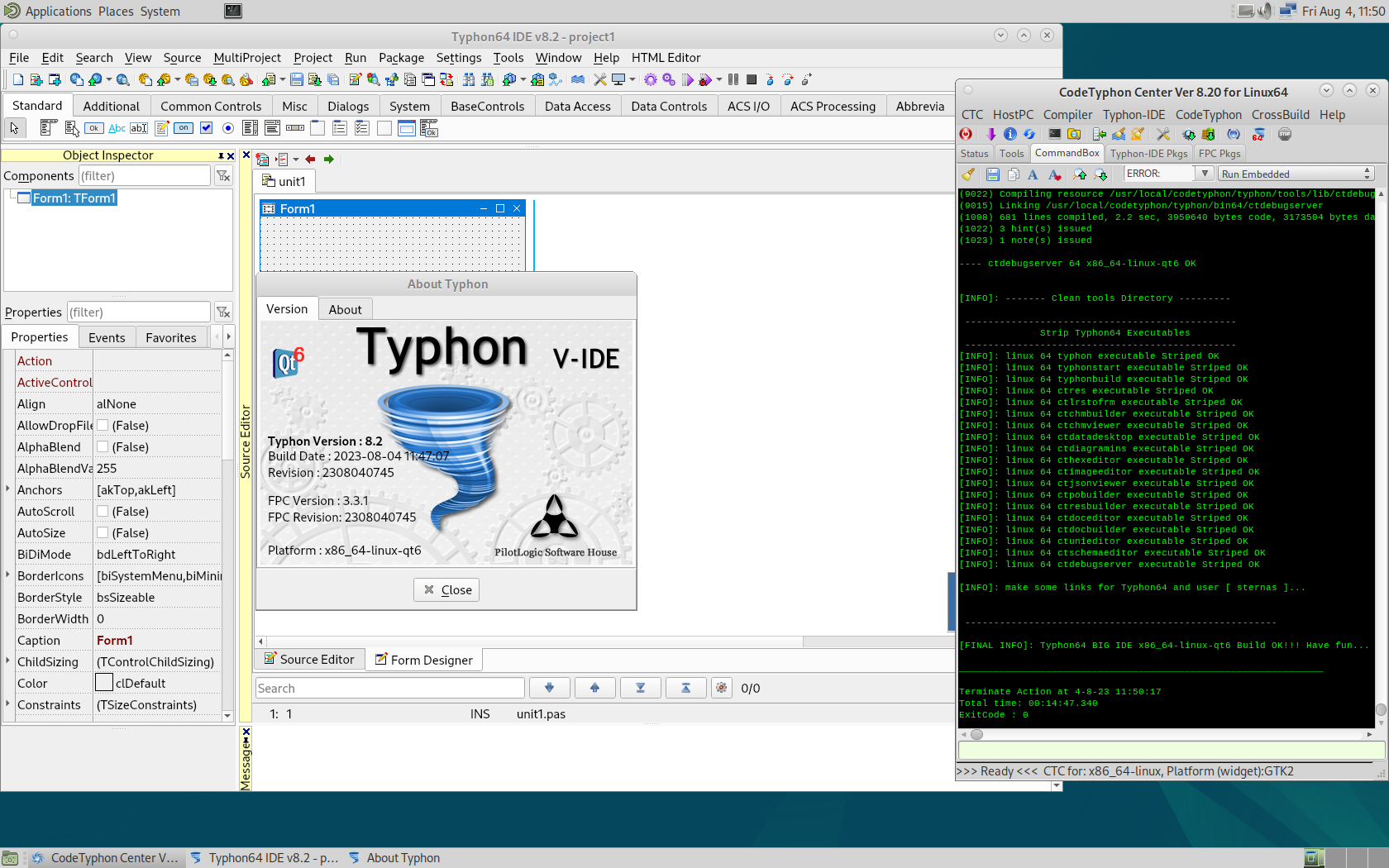The image size is (1389, 868).
Task: Click the CommandBox horizontal scrollbar handle
Action: click(x=976, y=734)
